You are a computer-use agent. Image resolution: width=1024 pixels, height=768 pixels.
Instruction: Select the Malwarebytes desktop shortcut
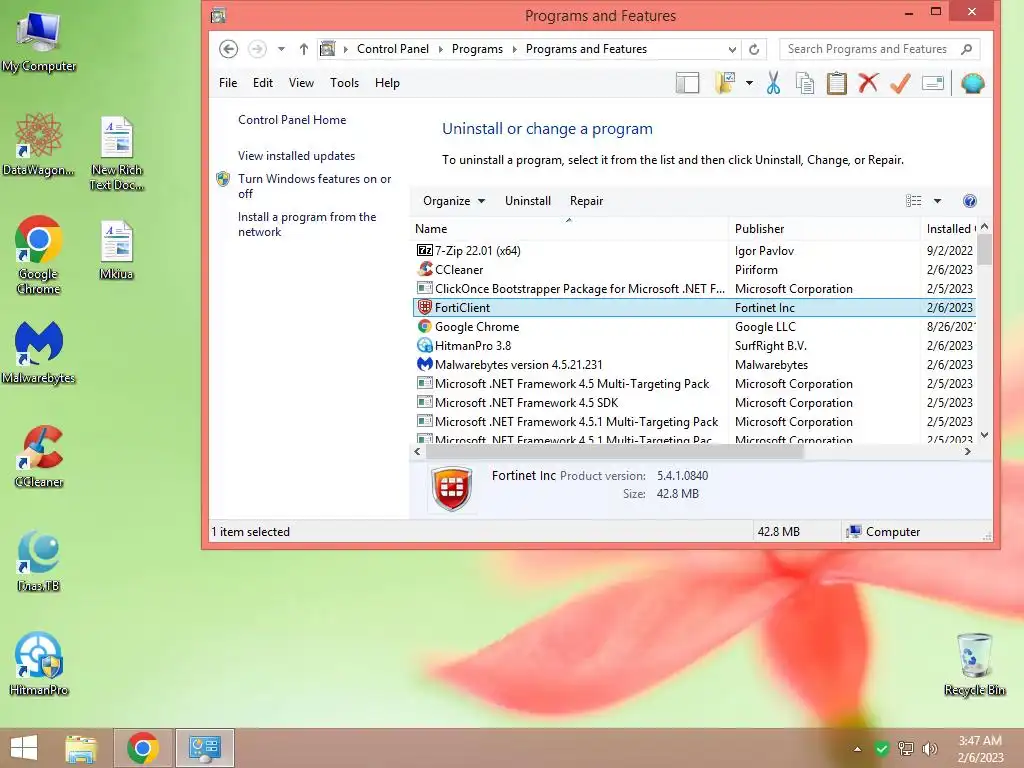(x=39, y=353)
